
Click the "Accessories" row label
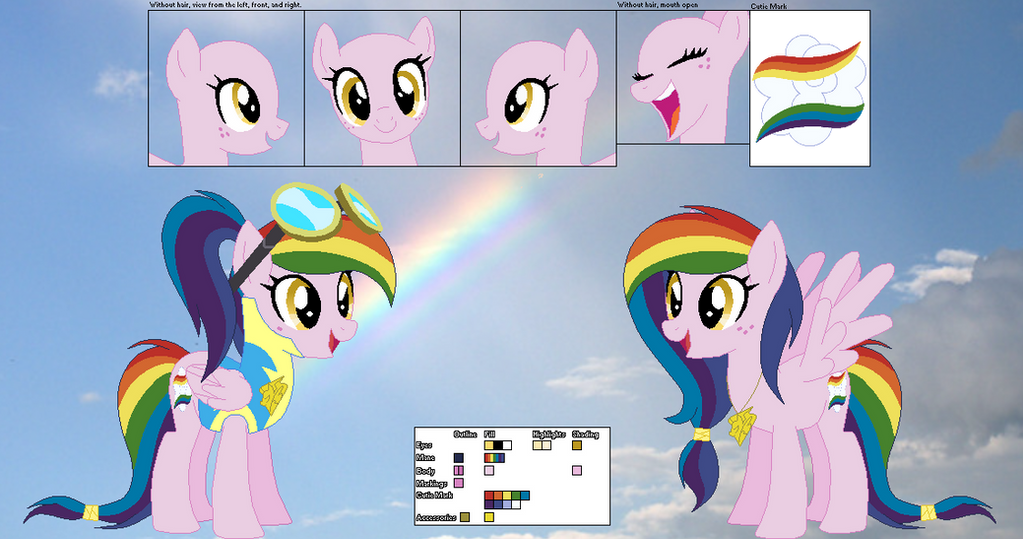pyautogui.click(x=436, y=517)
